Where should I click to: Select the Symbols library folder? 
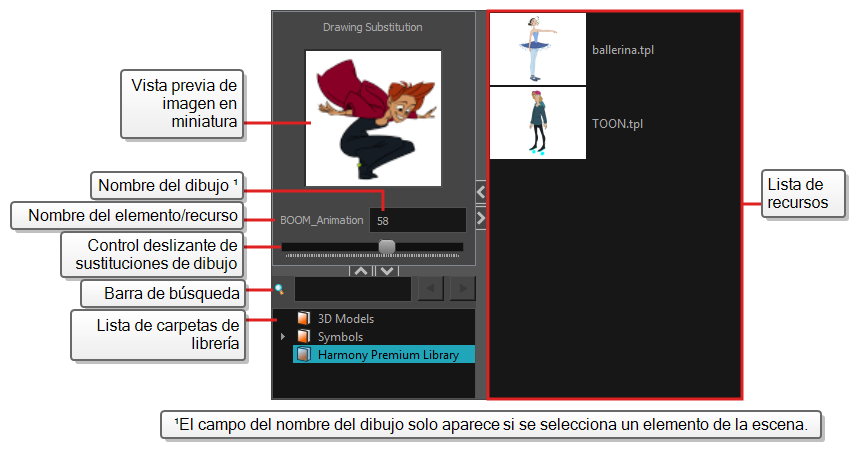(340, 337)
